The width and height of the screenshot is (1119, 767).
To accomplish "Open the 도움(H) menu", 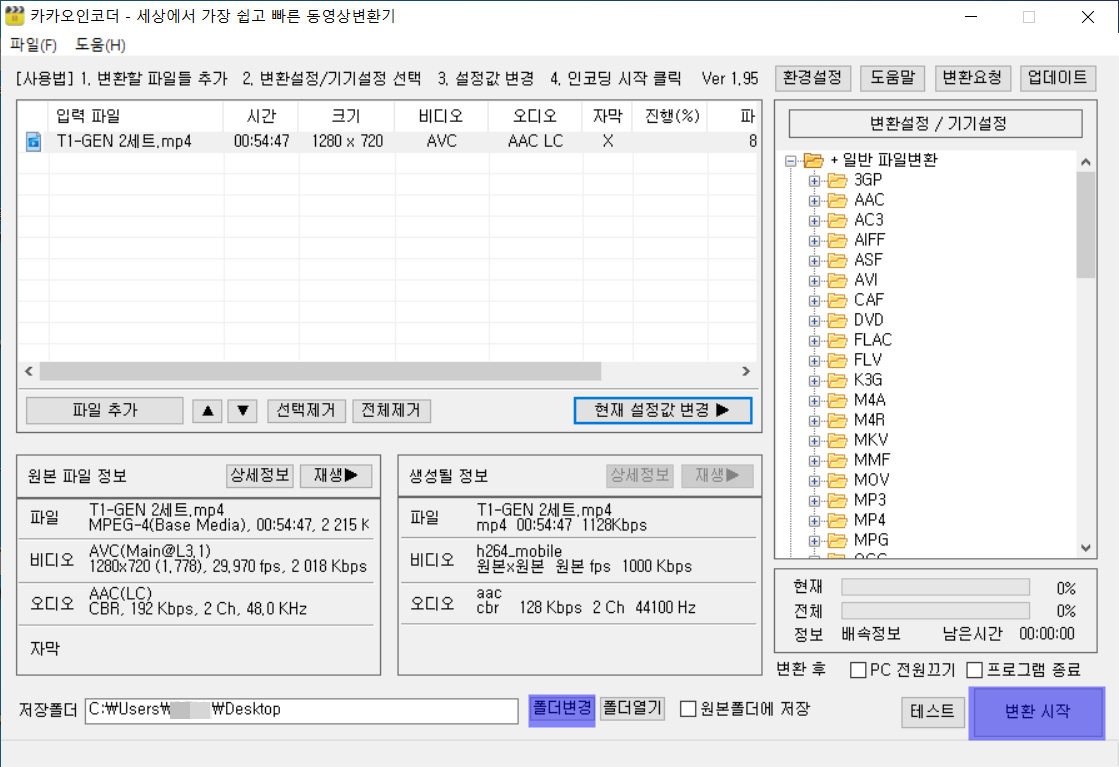I will pos(101,45).
